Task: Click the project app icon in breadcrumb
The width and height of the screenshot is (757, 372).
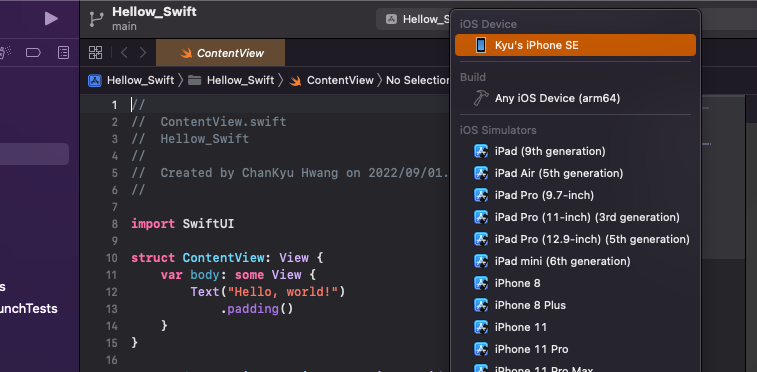Action: [x=95, y=80]
